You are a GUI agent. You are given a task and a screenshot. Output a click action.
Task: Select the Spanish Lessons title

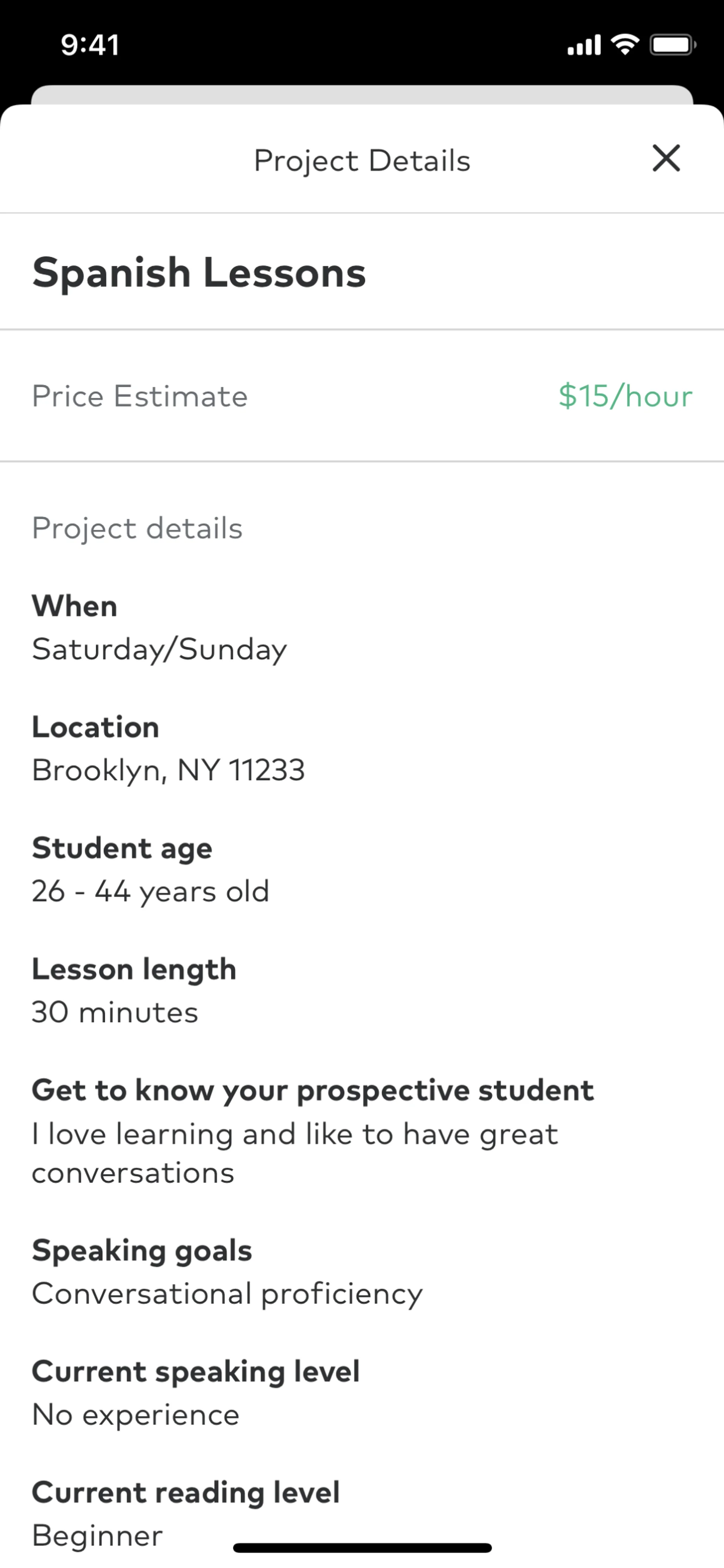click(x=199, y=272)
